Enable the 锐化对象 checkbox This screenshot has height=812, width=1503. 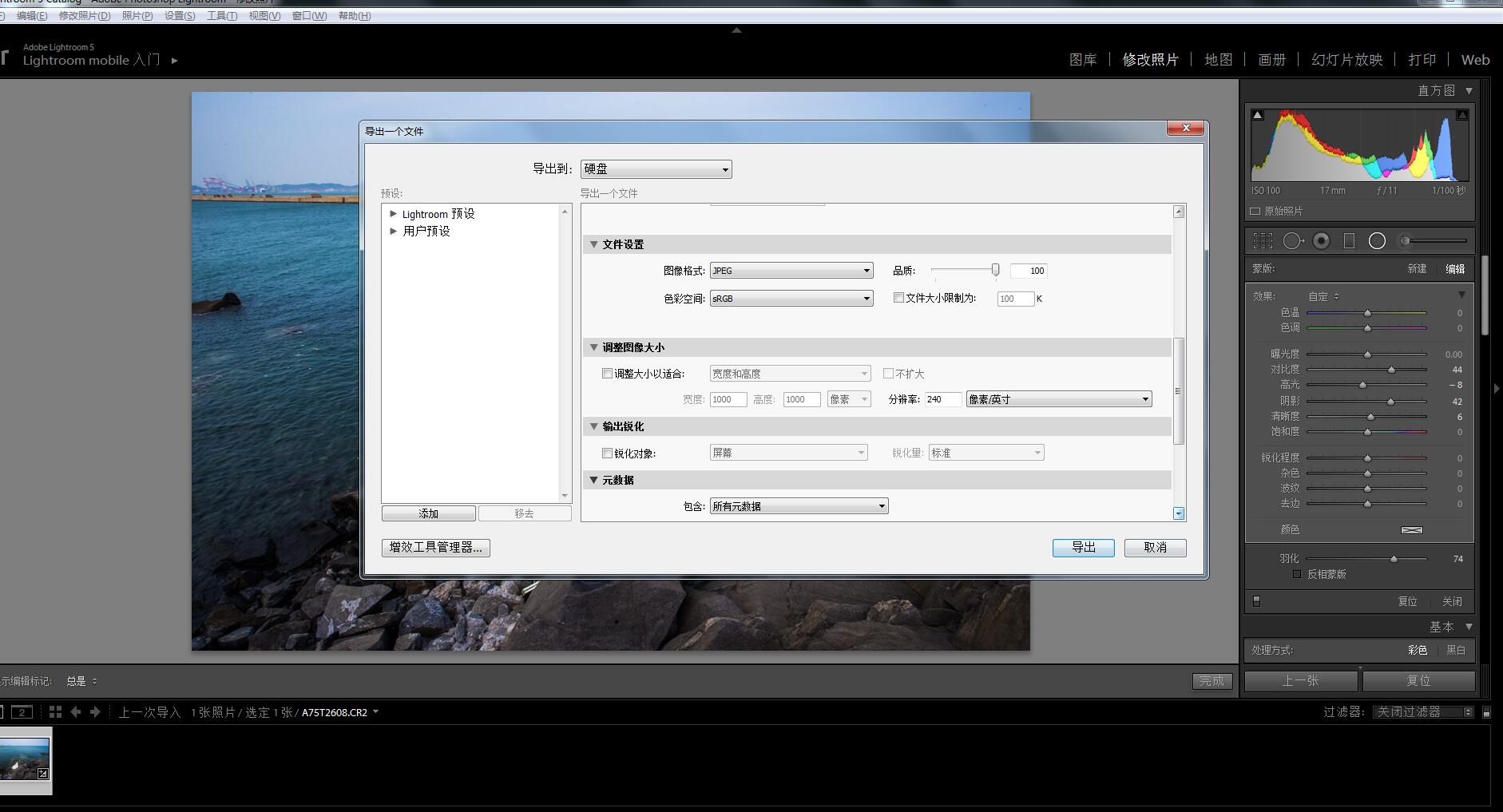(607, 453)
